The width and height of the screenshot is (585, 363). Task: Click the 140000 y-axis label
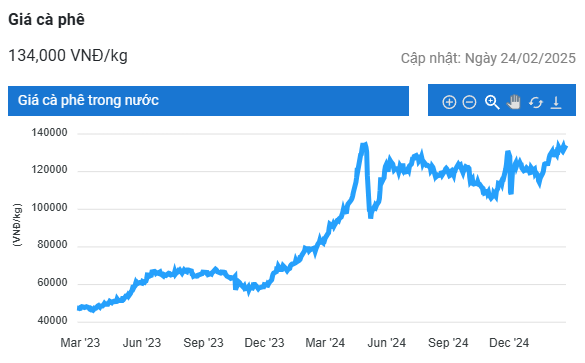tap(50, 132)
